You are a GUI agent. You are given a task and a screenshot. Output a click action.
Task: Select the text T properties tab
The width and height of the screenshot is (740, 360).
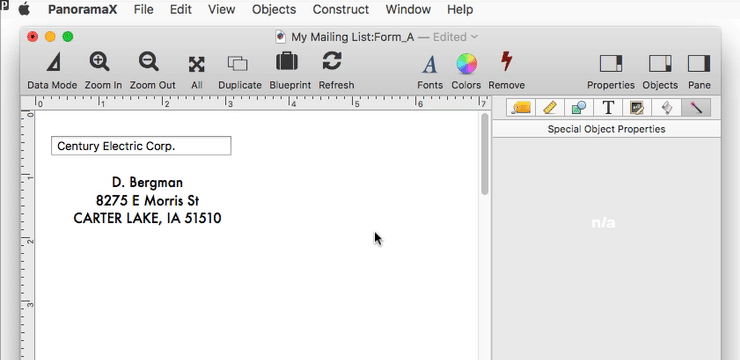point(608,108)
